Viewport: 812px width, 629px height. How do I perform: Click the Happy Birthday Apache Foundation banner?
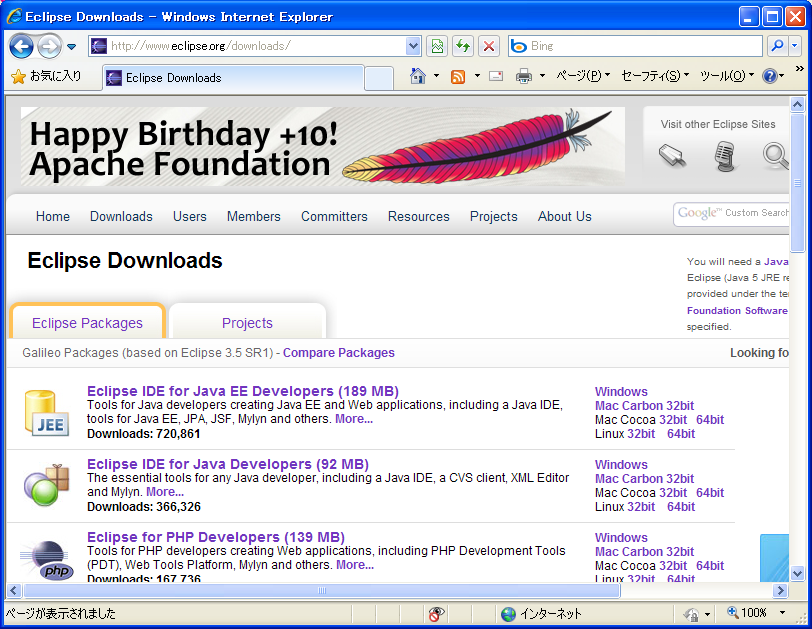tap(323, 147)
